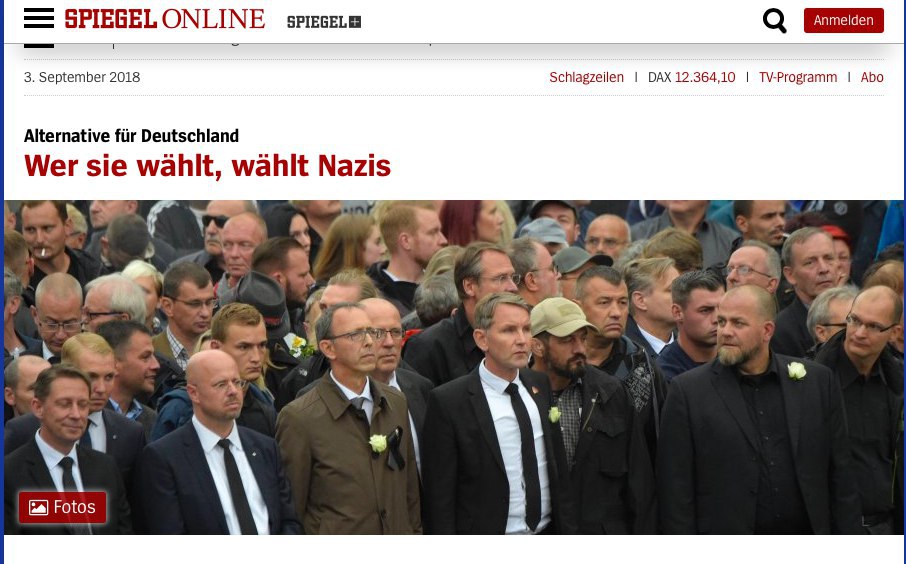
Task: Go to SPIEGEL ONLINE homepage via logo
Action: 165,19
